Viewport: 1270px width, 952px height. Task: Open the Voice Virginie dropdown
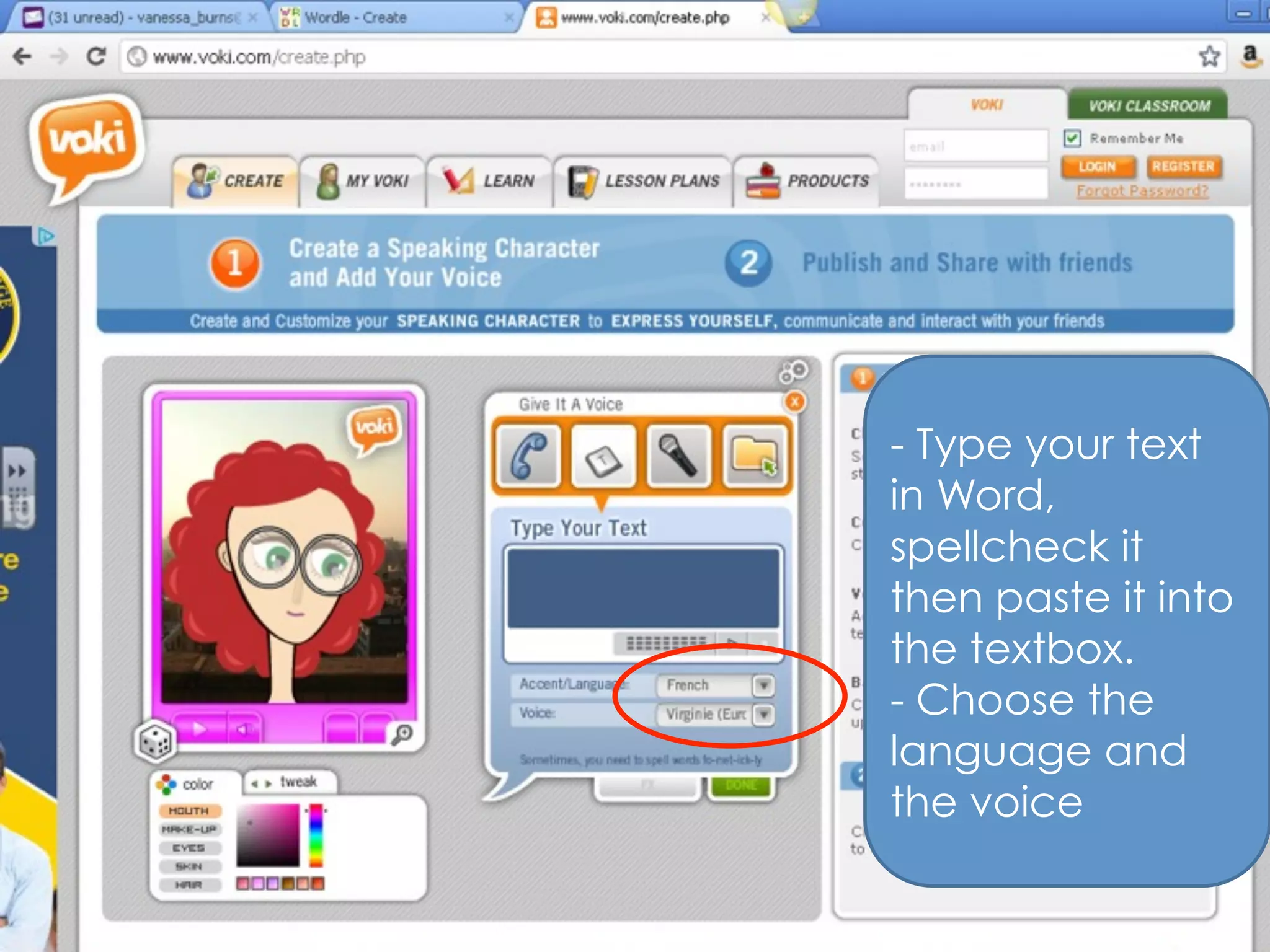[x=714, y=714]
